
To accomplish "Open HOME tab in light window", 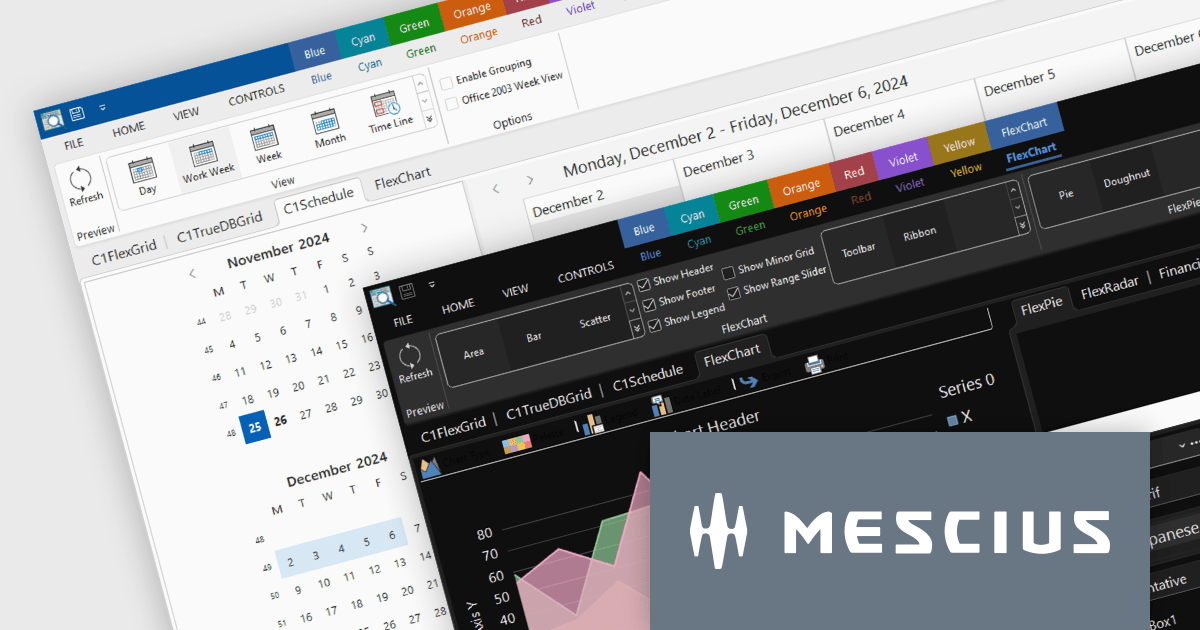I will click(x=128, y=129).
